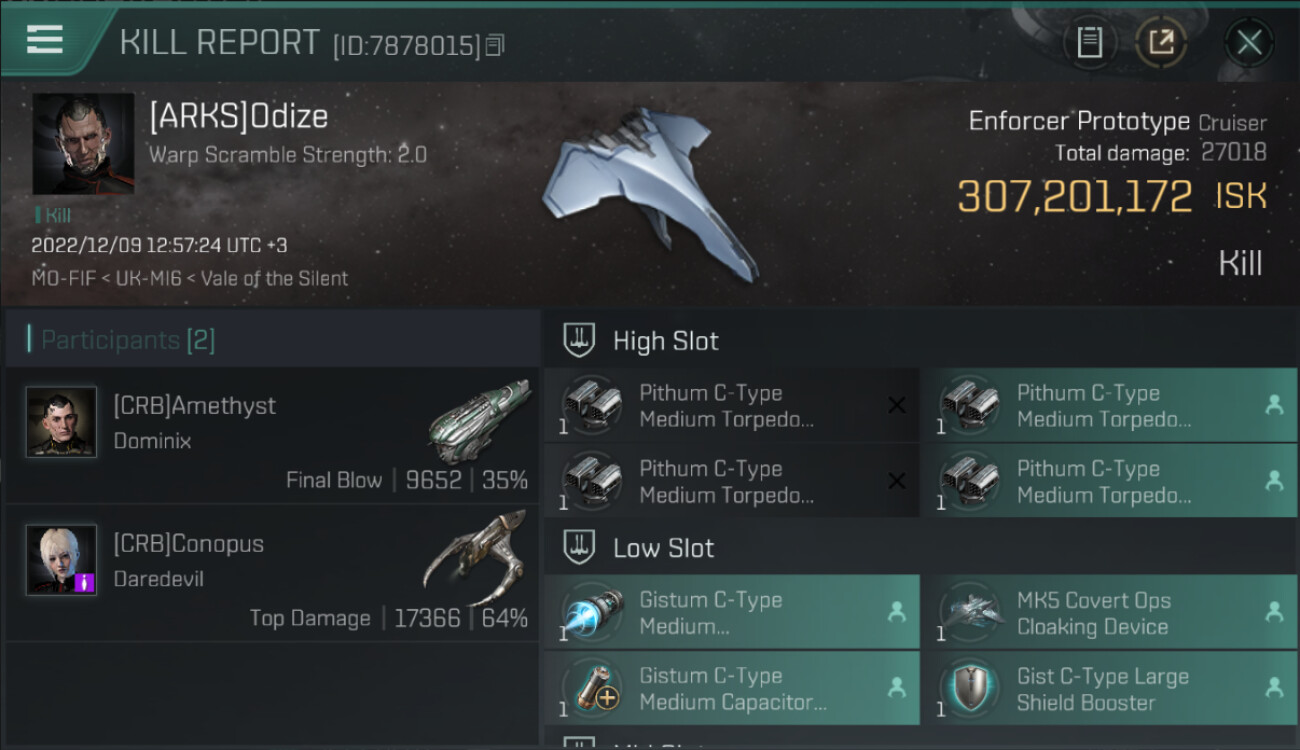1300x750 pixels.
Task: Close the kill report window
Action: (1249, 43)
